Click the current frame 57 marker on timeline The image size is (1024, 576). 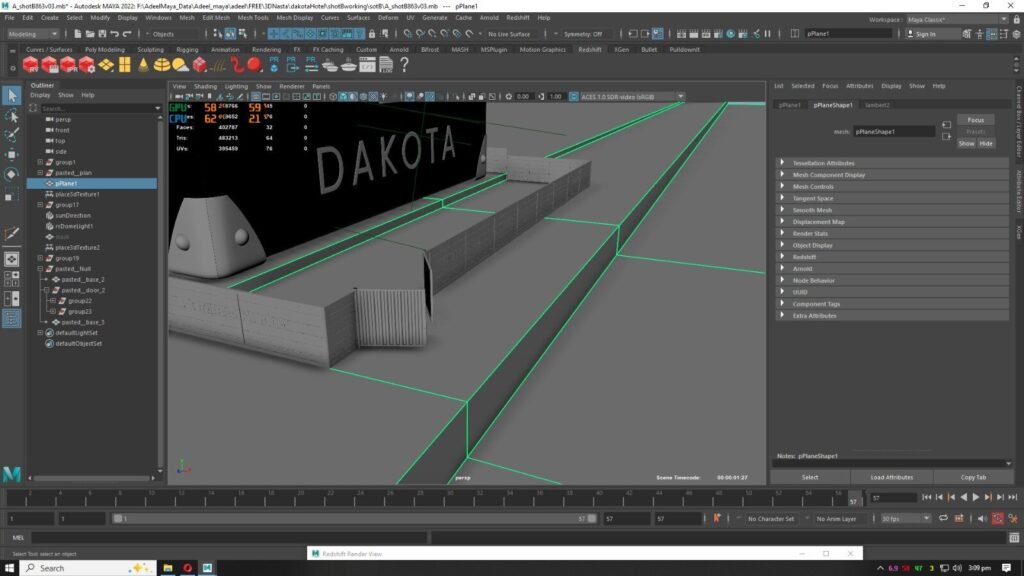click(x=853, y=499)
